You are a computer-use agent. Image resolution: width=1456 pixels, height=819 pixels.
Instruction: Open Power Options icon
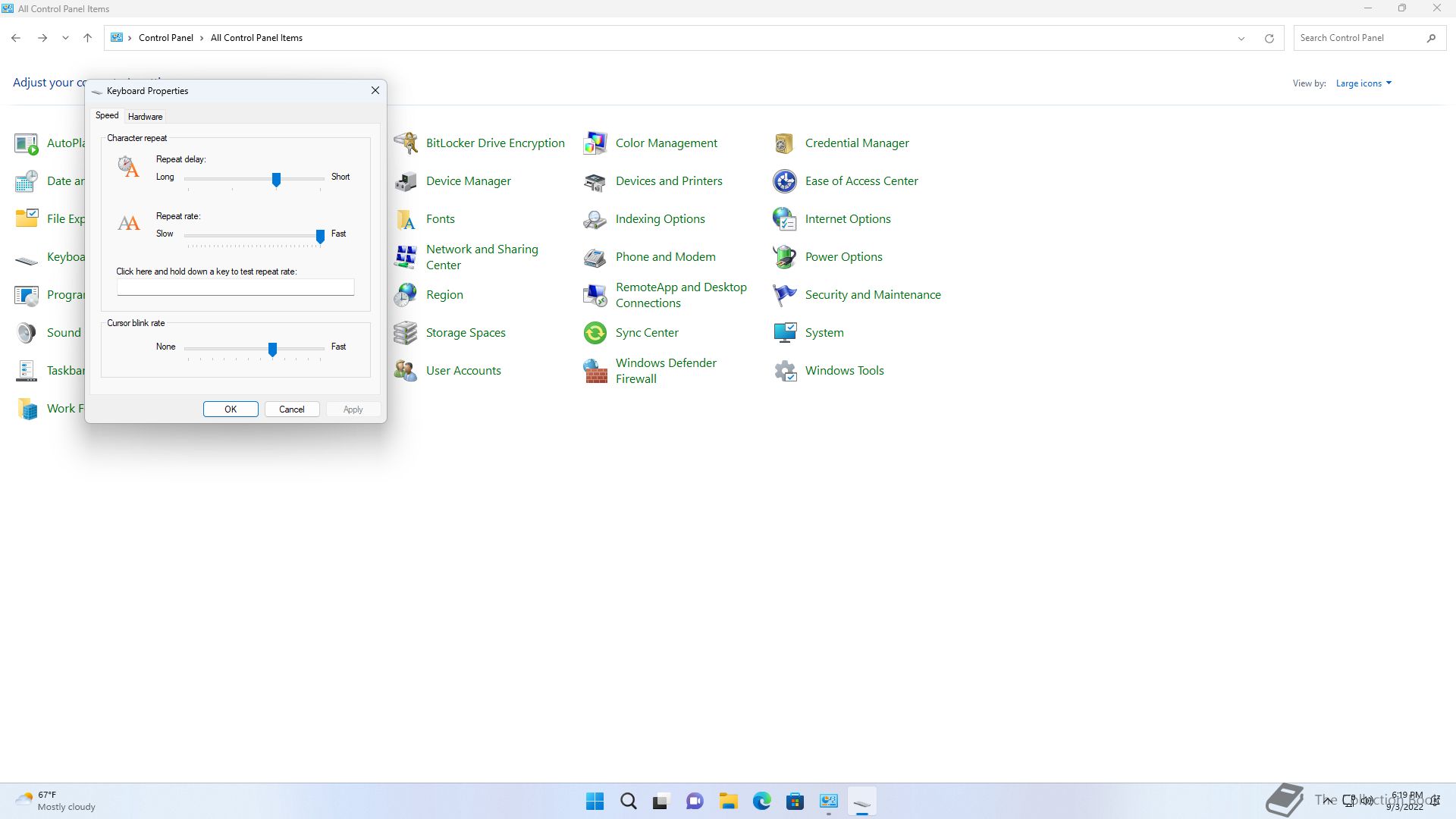point(785,257)
